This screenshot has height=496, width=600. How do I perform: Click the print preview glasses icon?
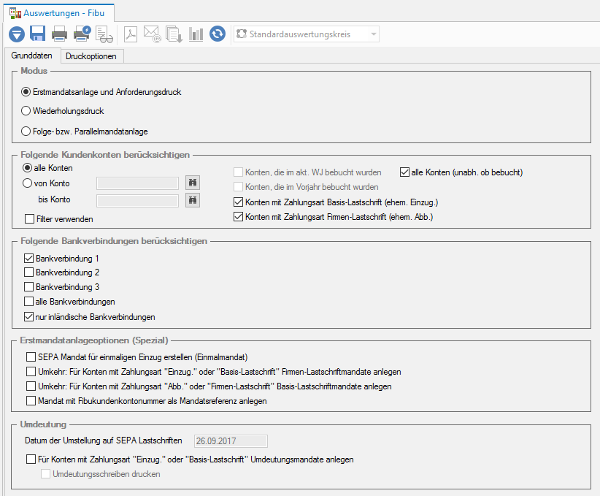[x=104, y=34]
